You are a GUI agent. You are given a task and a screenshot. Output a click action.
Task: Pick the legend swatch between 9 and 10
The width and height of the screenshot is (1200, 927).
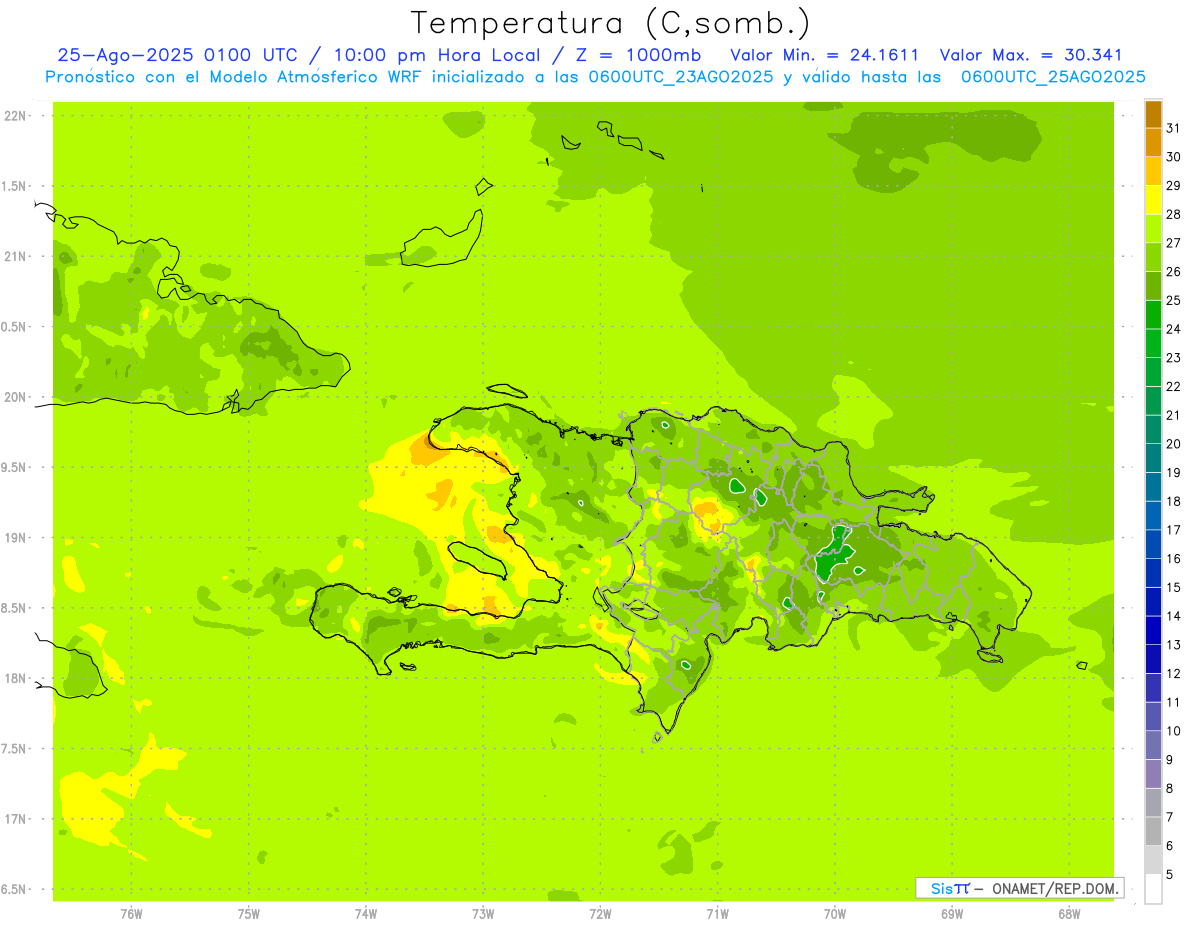click(1153, 746)
